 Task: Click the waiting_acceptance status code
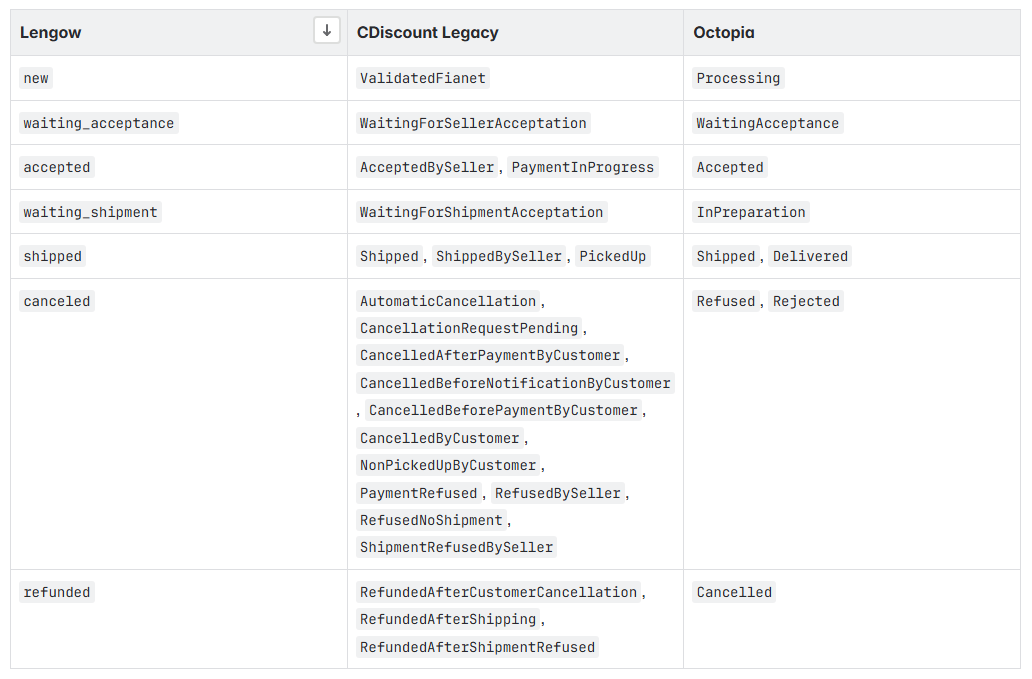(x=98, y=123)
